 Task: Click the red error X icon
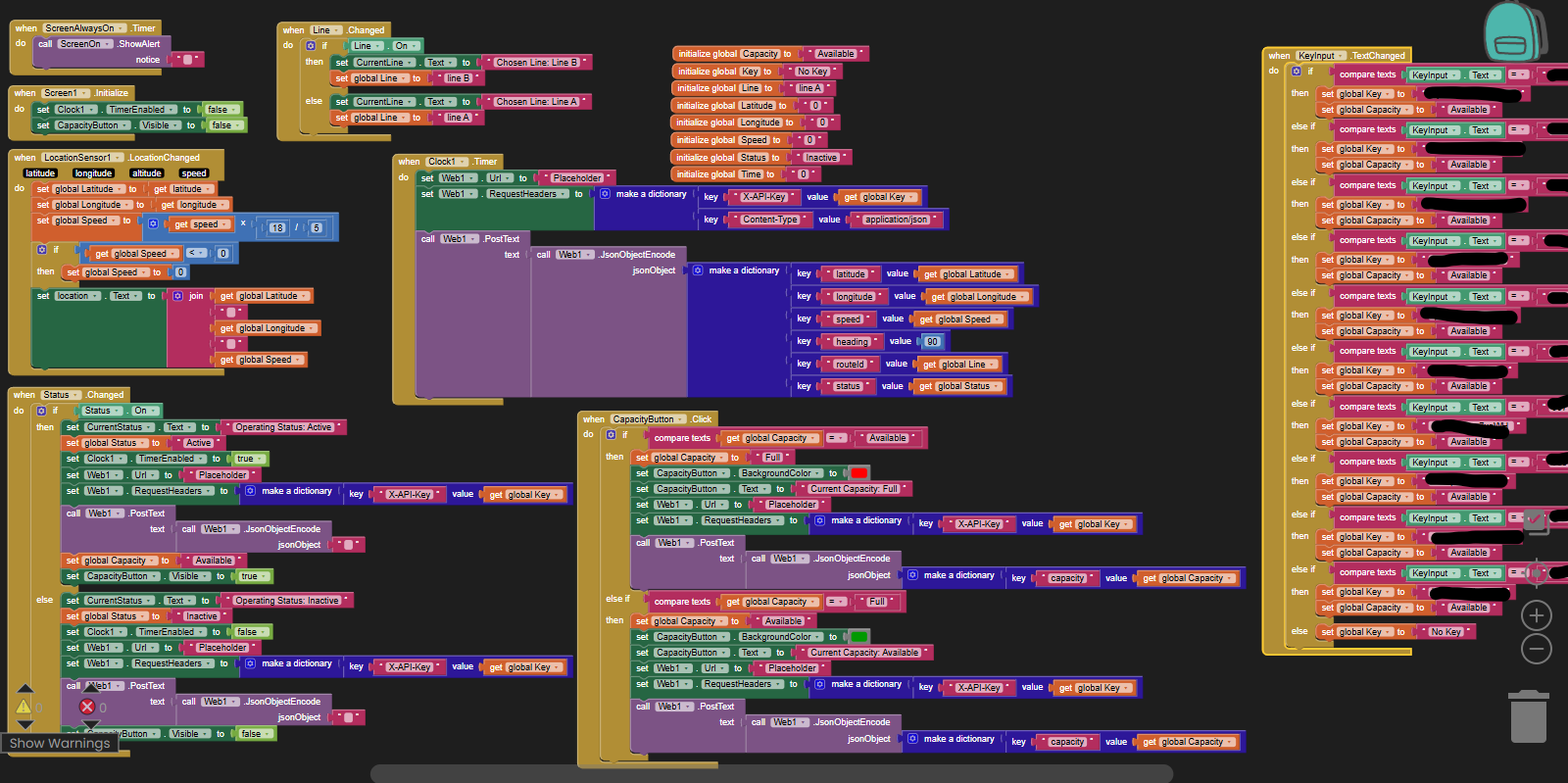click(x=87, y=707)
